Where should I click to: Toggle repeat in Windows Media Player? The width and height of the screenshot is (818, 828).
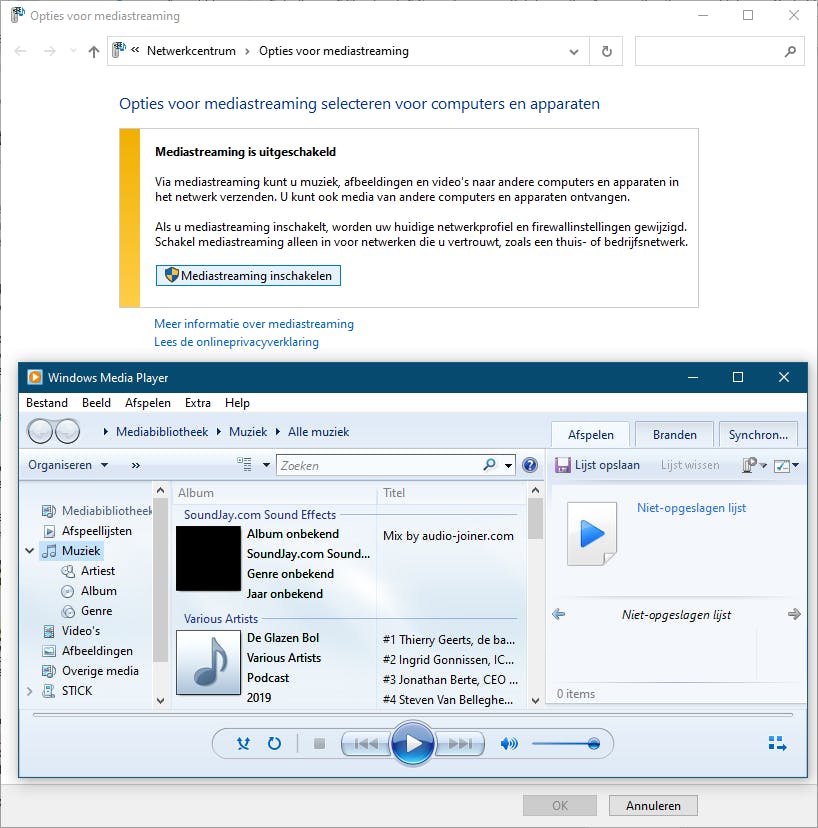(274, 744)
